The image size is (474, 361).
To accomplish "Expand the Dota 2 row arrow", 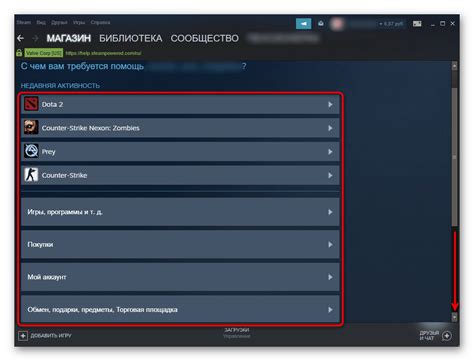I will coord(330,104).
